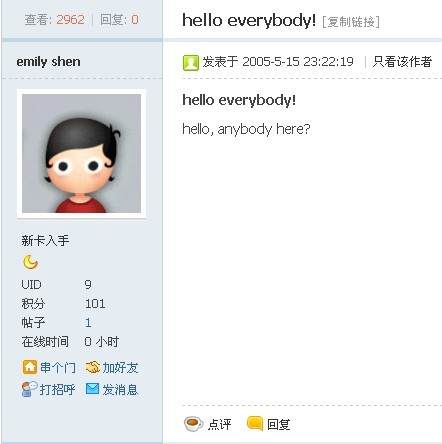This screenshot has height=444, width=442.
Task: Click the speech-bubble person icon for 打招呼
Action: point(29,389)
